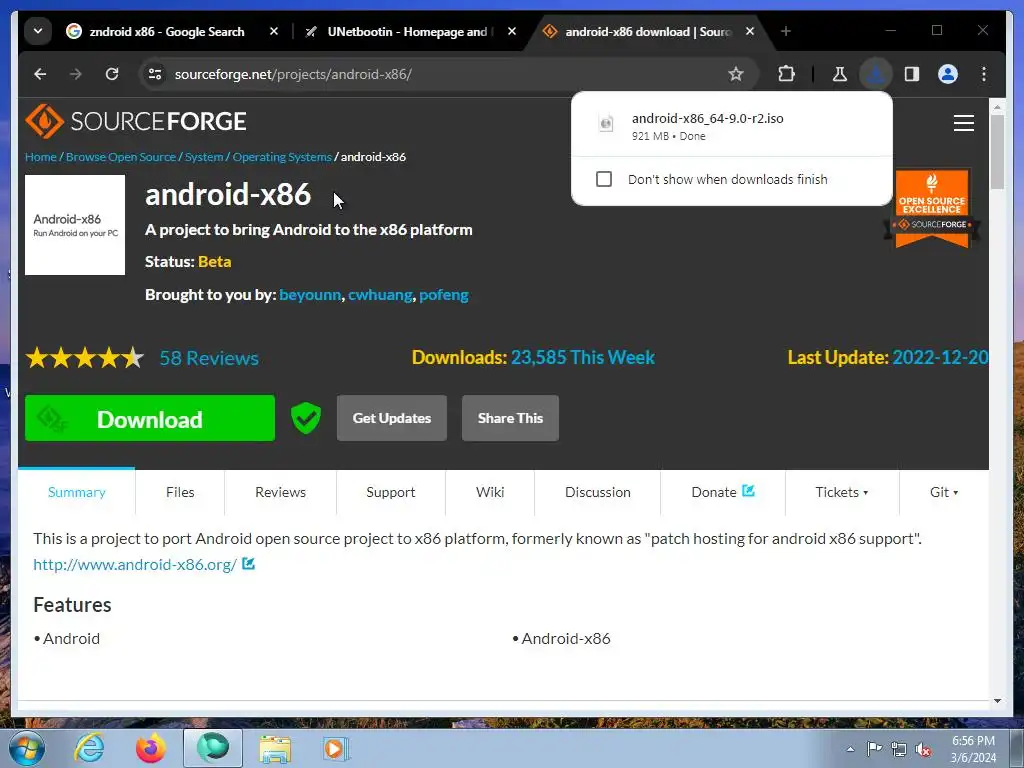The height and width of the screenshot is (768, 1024).
Task: Click the taskbar clock showing 6:56 PM
Action: (973, 749)
